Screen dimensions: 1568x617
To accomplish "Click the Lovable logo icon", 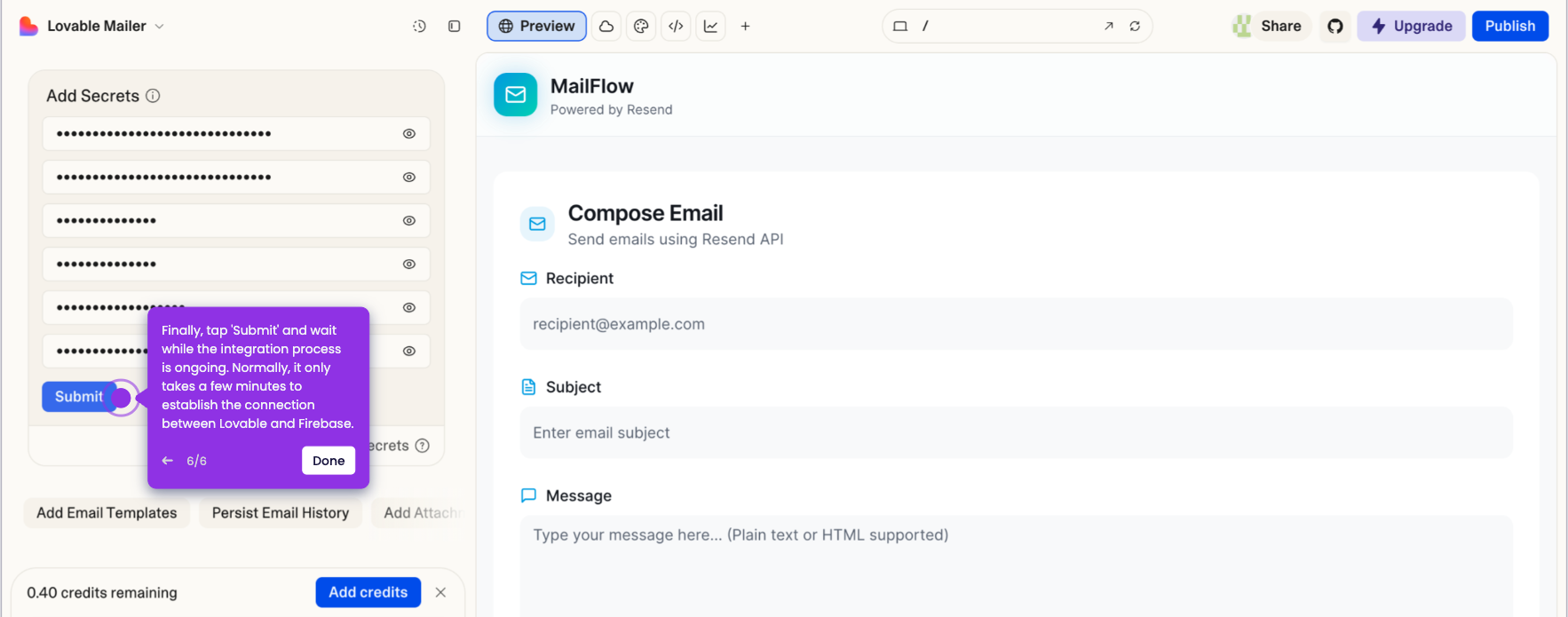I will pos(28,27).
